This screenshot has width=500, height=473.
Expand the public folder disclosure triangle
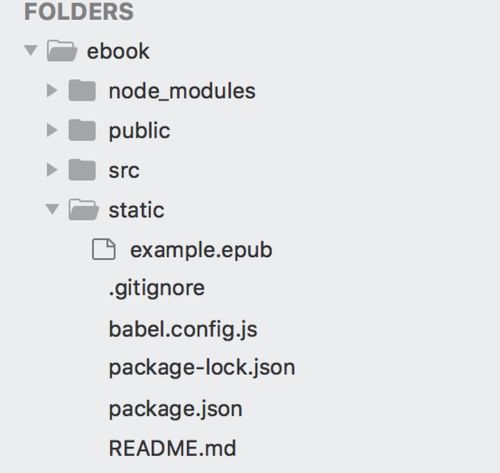(52, 130)
